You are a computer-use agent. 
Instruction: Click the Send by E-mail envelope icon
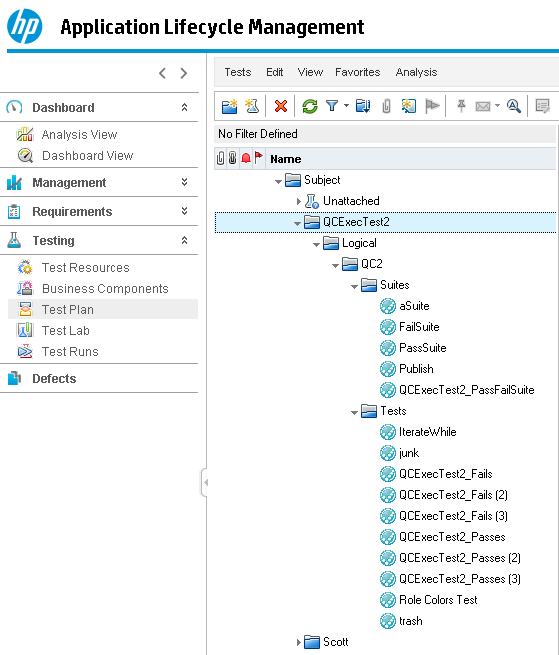coord(483,107)
